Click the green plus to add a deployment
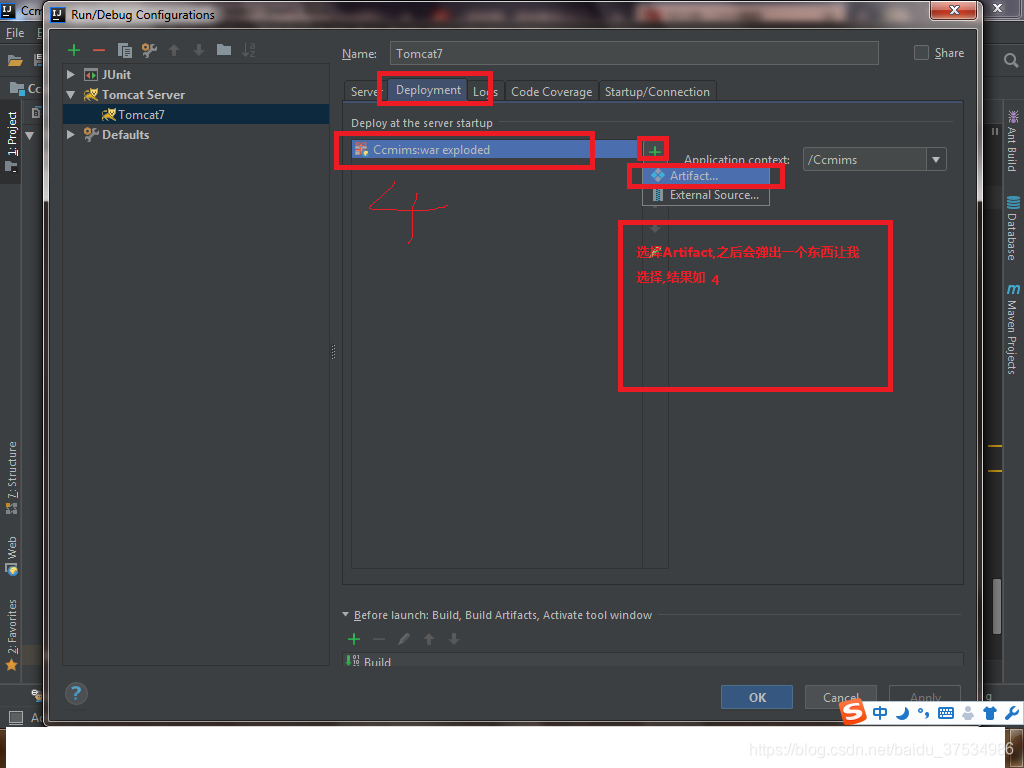1024x768 pixels. (x=654, y=151)
